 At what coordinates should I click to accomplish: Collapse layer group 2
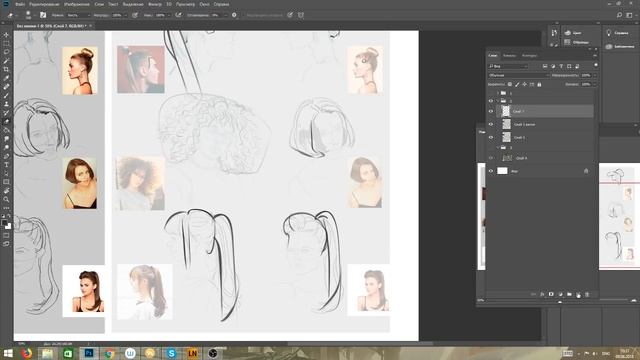(x=498, y=101)
